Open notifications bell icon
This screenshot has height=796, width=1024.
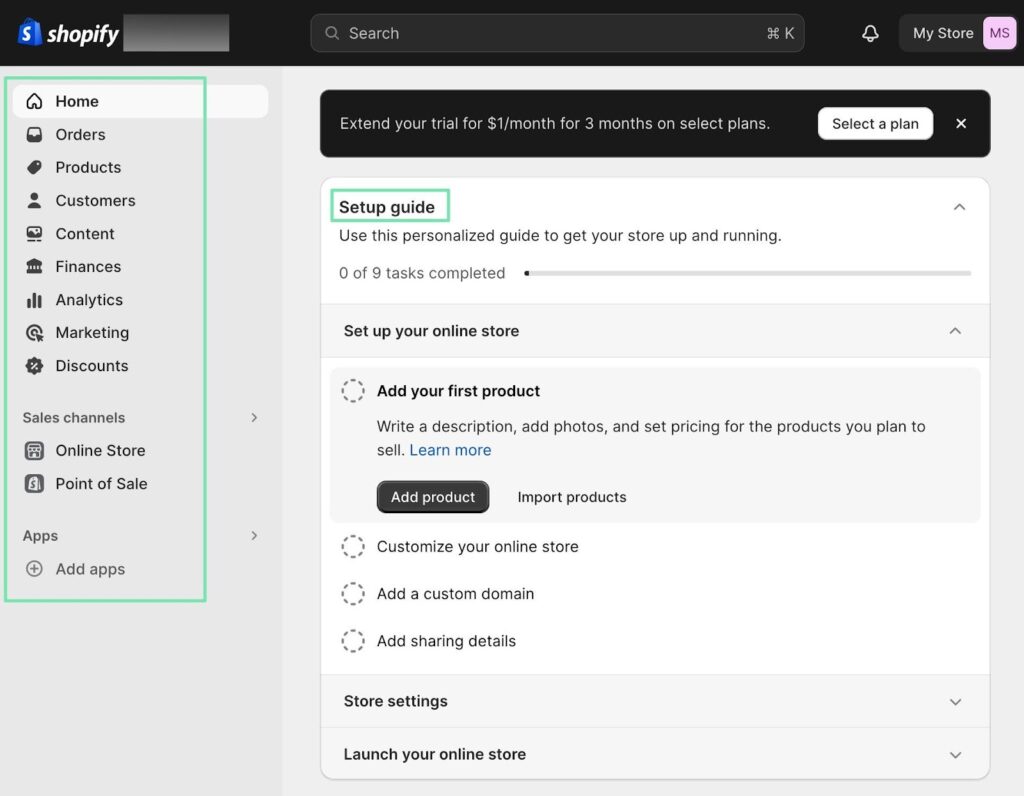[870, 33]
